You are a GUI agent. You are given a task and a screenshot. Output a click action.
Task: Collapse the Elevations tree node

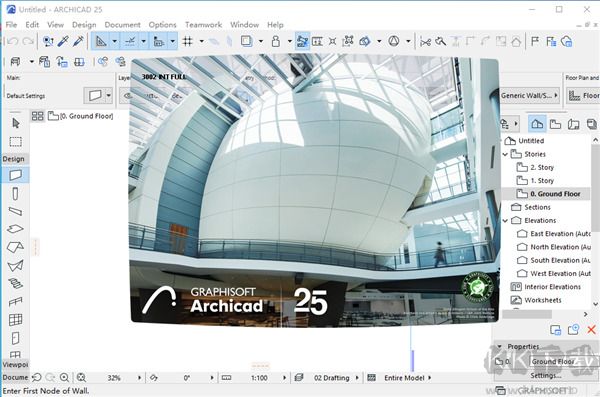(505, 221)
